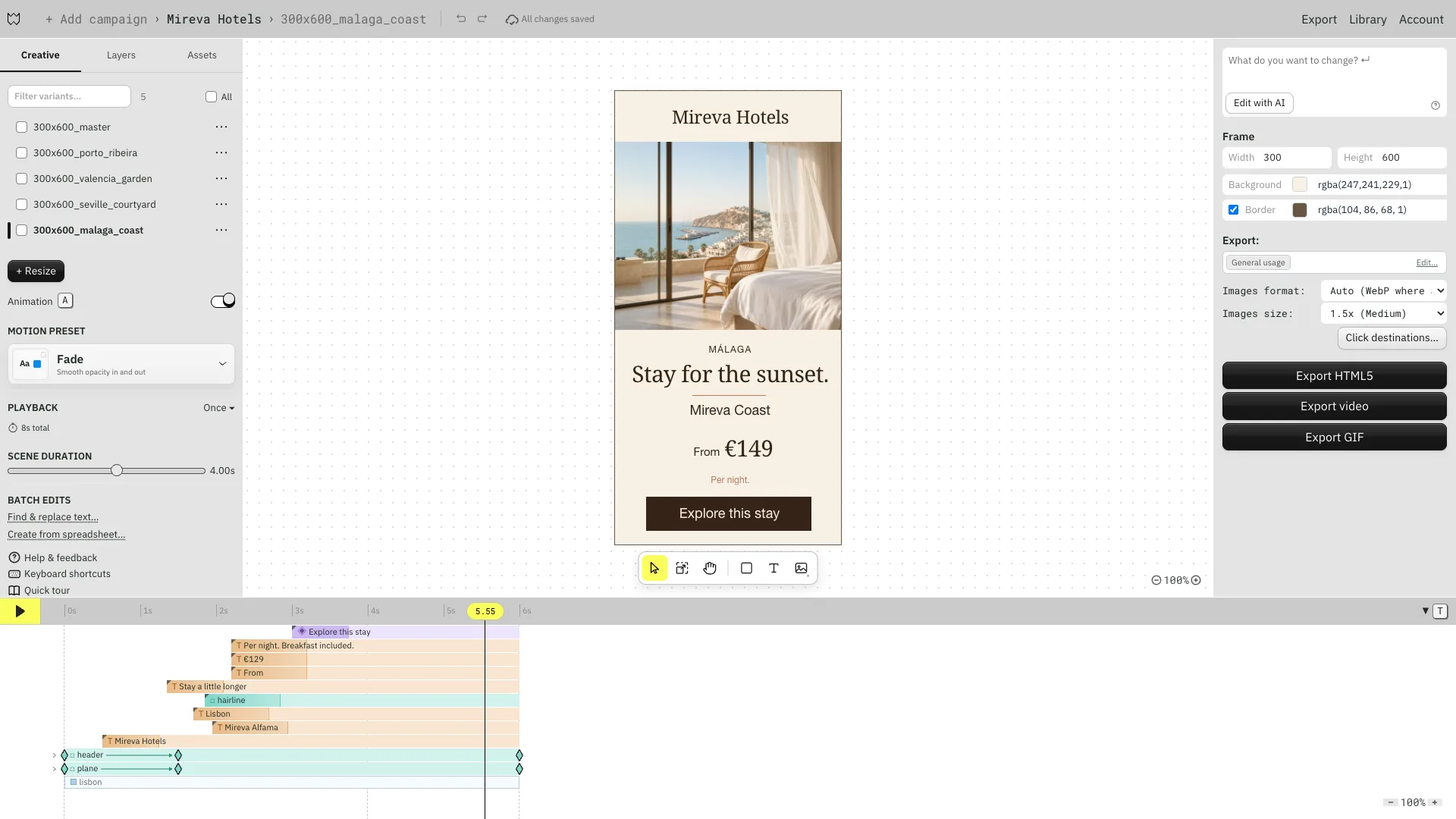Open the Images format dropdown

click(1384, 291)
